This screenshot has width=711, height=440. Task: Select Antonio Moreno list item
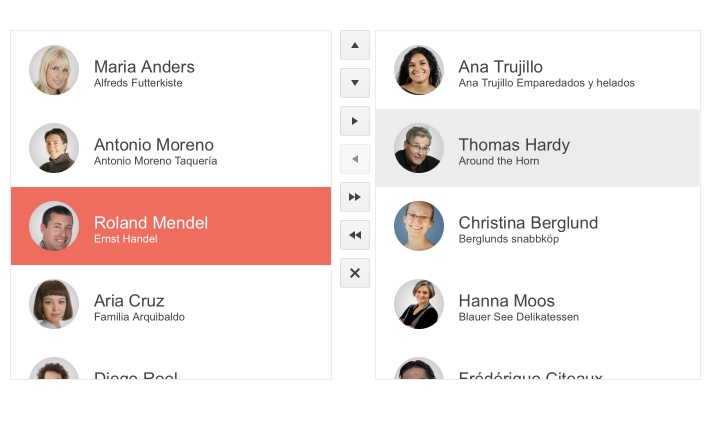point(170,148)
